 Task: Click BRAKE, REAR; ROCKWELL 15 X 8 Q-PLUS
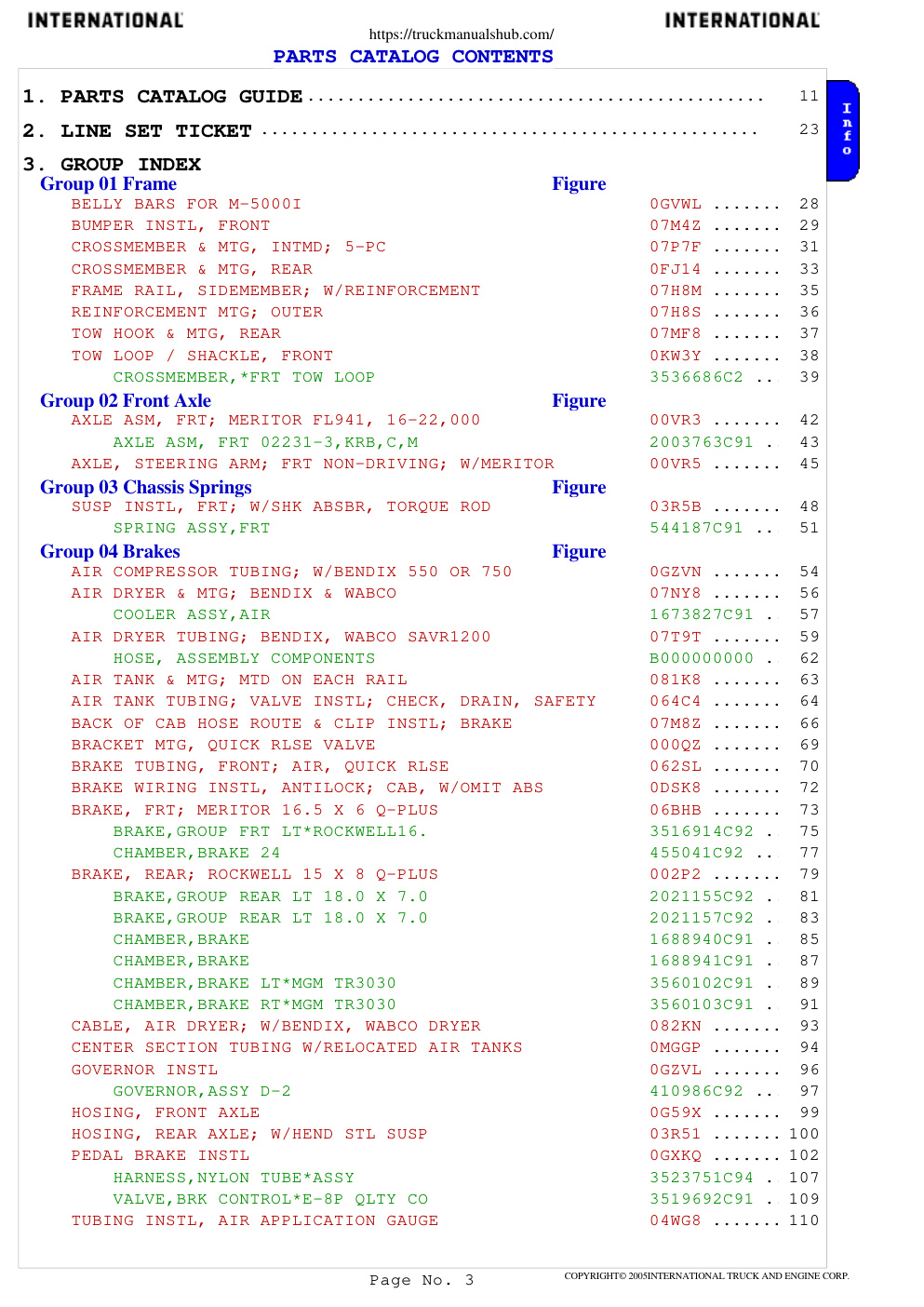[x=255, y=874]
